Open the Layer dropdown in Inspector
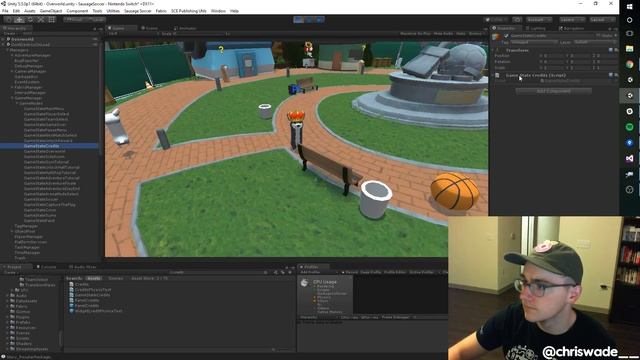The height and width of the screenshot is (360, 640). [x=595, y=42]
